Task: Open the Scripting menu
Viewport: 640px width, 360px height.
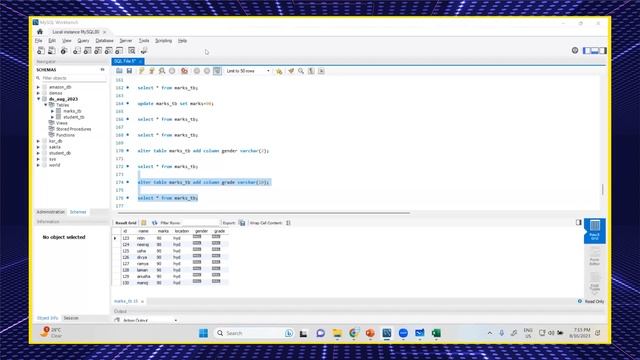Action: 163,41
